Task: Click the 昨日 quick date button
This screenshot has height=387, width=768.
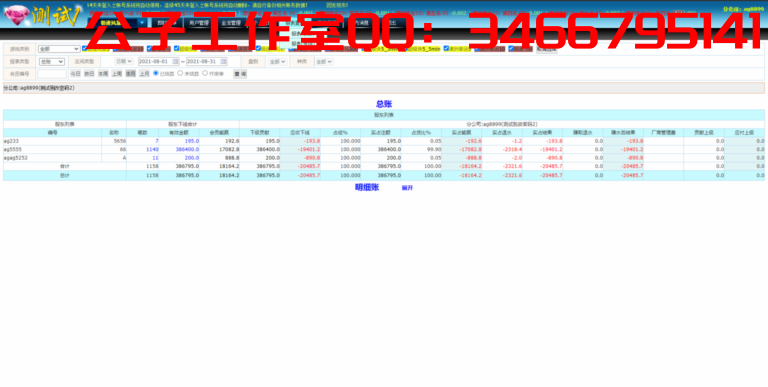Action: 89,73
